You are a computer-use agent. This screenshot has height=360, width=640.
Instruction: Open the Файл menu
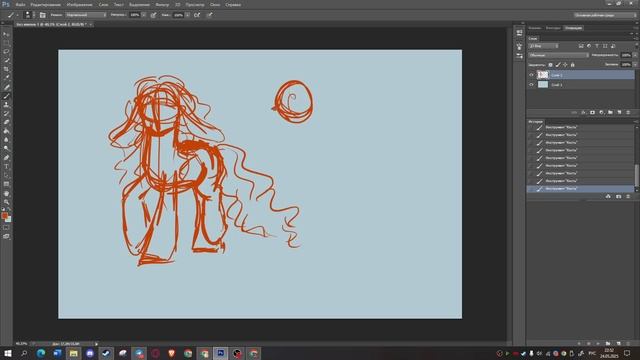(20, 4)
